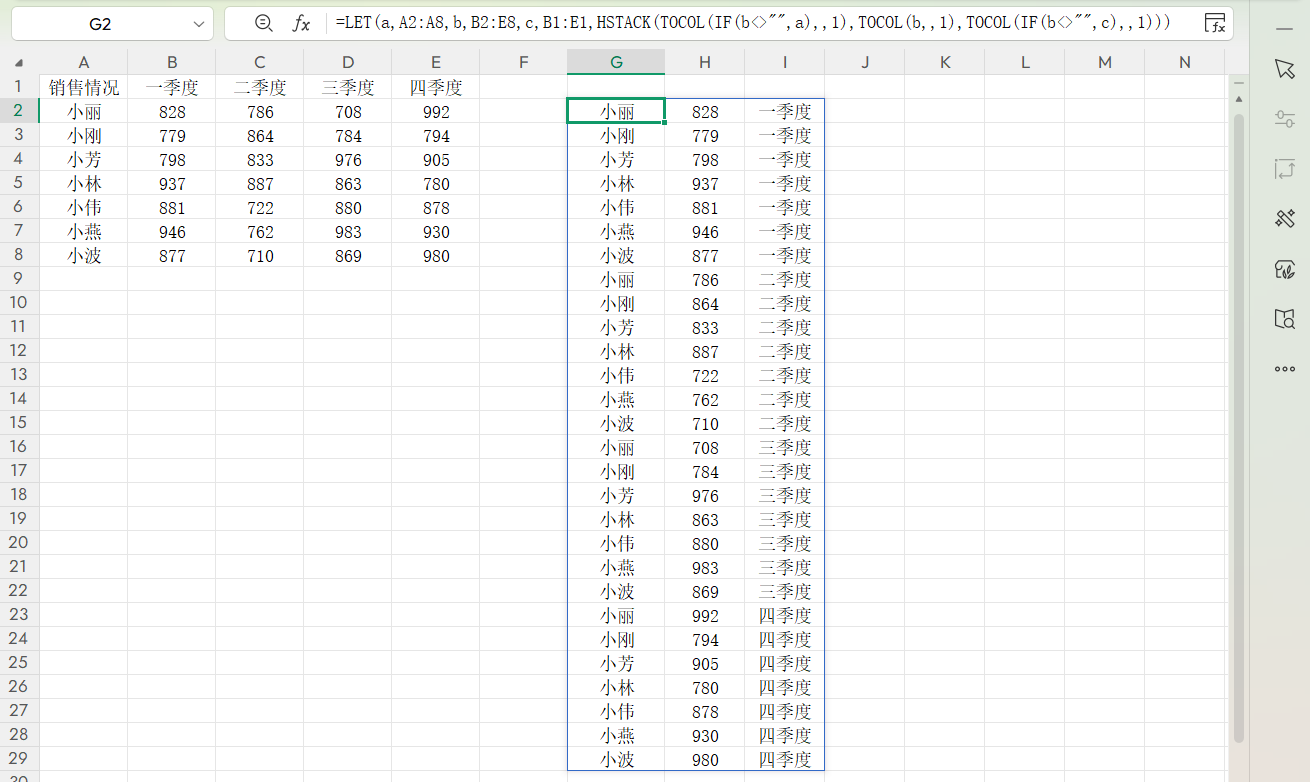Click the magnifier icon beside the formula bar
1310x782 pixels.
tap(261, 22)
